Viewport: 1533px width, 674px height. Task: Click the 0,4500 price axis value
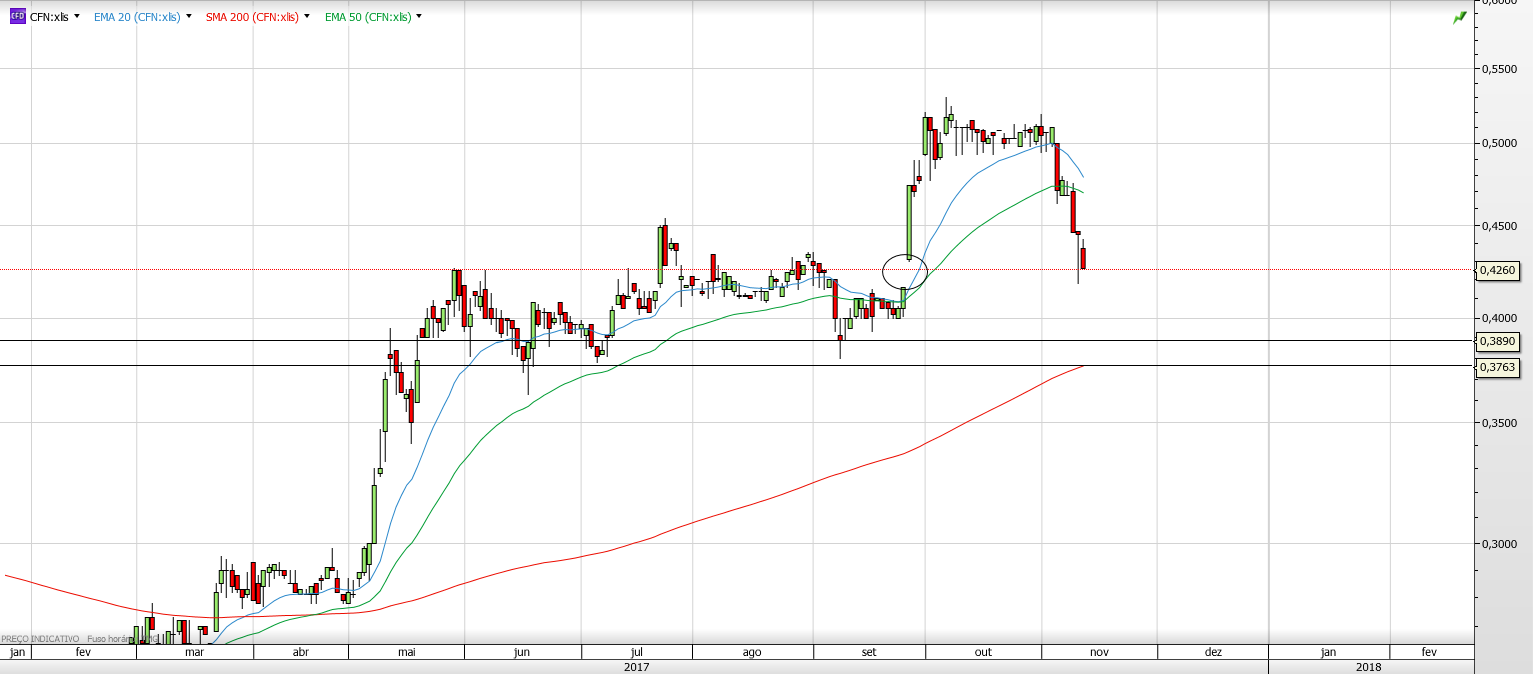pos(1498,225)
